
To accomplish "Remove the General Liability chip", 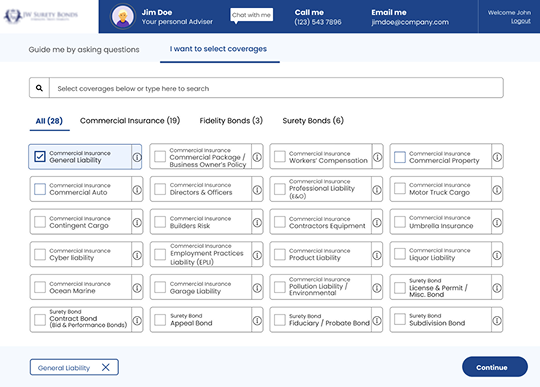I will coord(106,367).
